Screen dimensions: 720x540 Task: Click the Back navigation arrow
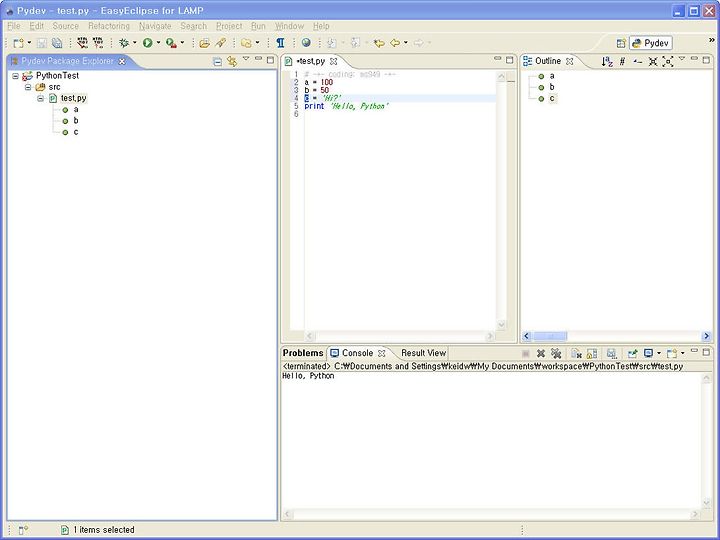(x=395, y=43)
